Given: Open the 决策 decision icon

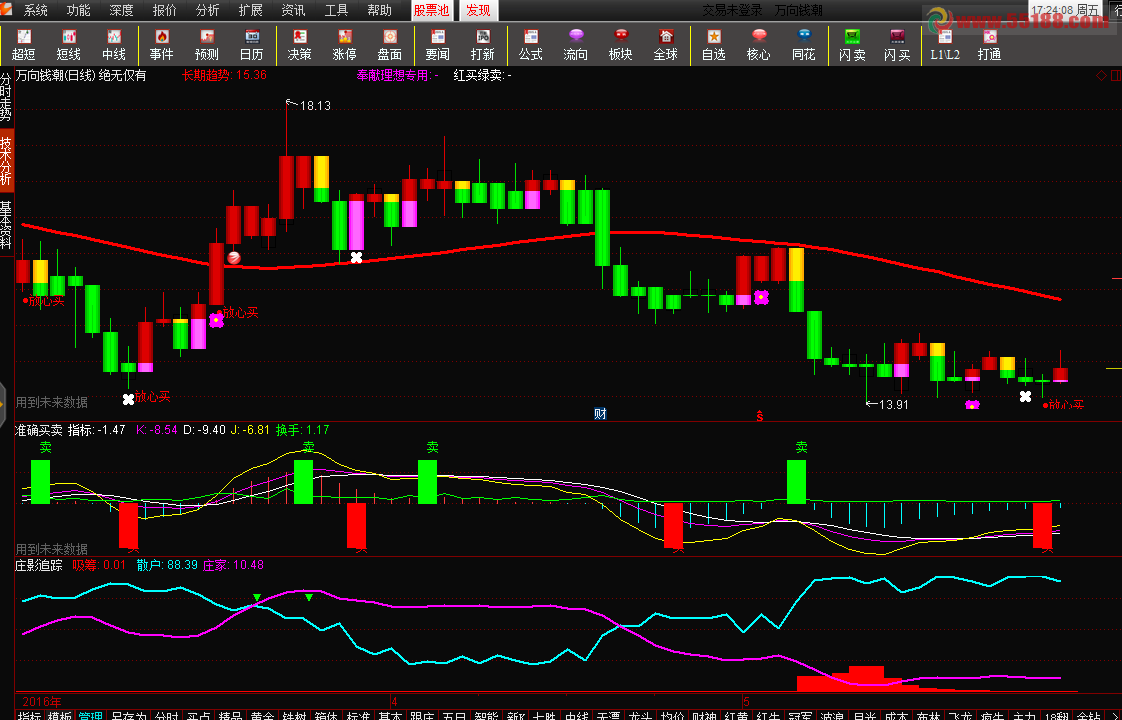Looking at the screenshot, I should [x=300, y=45].
